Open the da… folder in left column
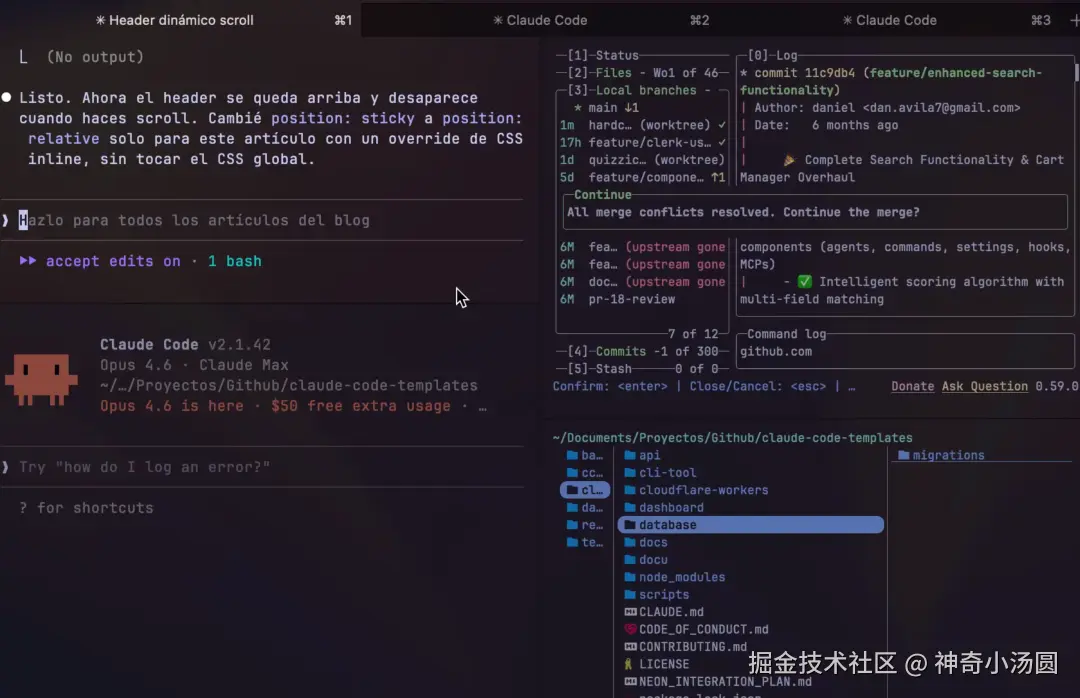This screenshot has height=698, width=1080. click(x=584, y=507)
